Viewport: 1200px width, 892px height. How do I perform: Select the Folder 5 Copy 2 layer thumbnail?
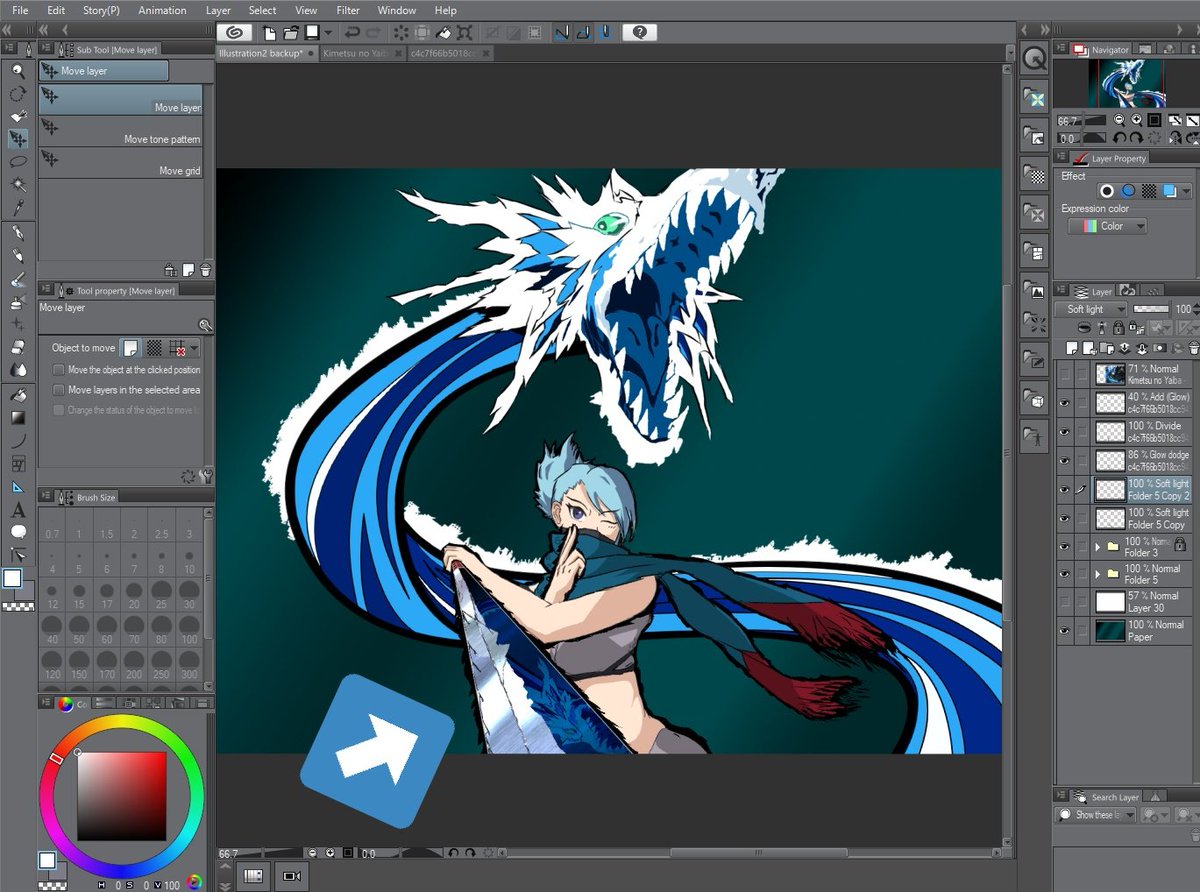tap(1110, 489)
